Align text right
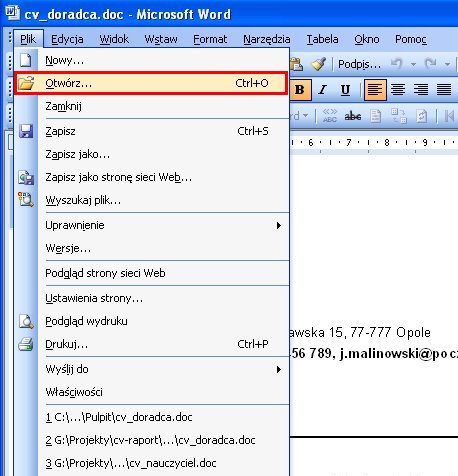Image resolution: width=458 pixels, height=476 pixels. point(421,90)
